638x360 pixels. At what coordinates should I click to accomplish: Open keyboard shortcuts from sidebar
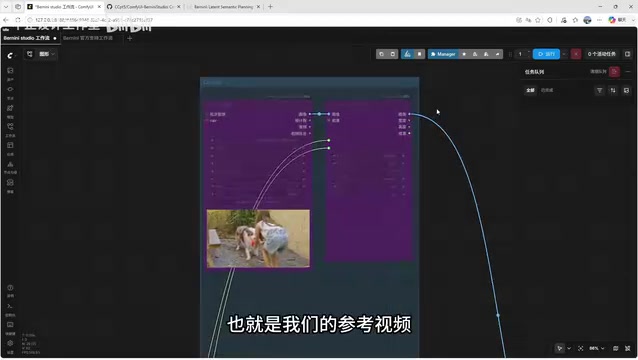(x=10, y=325)
